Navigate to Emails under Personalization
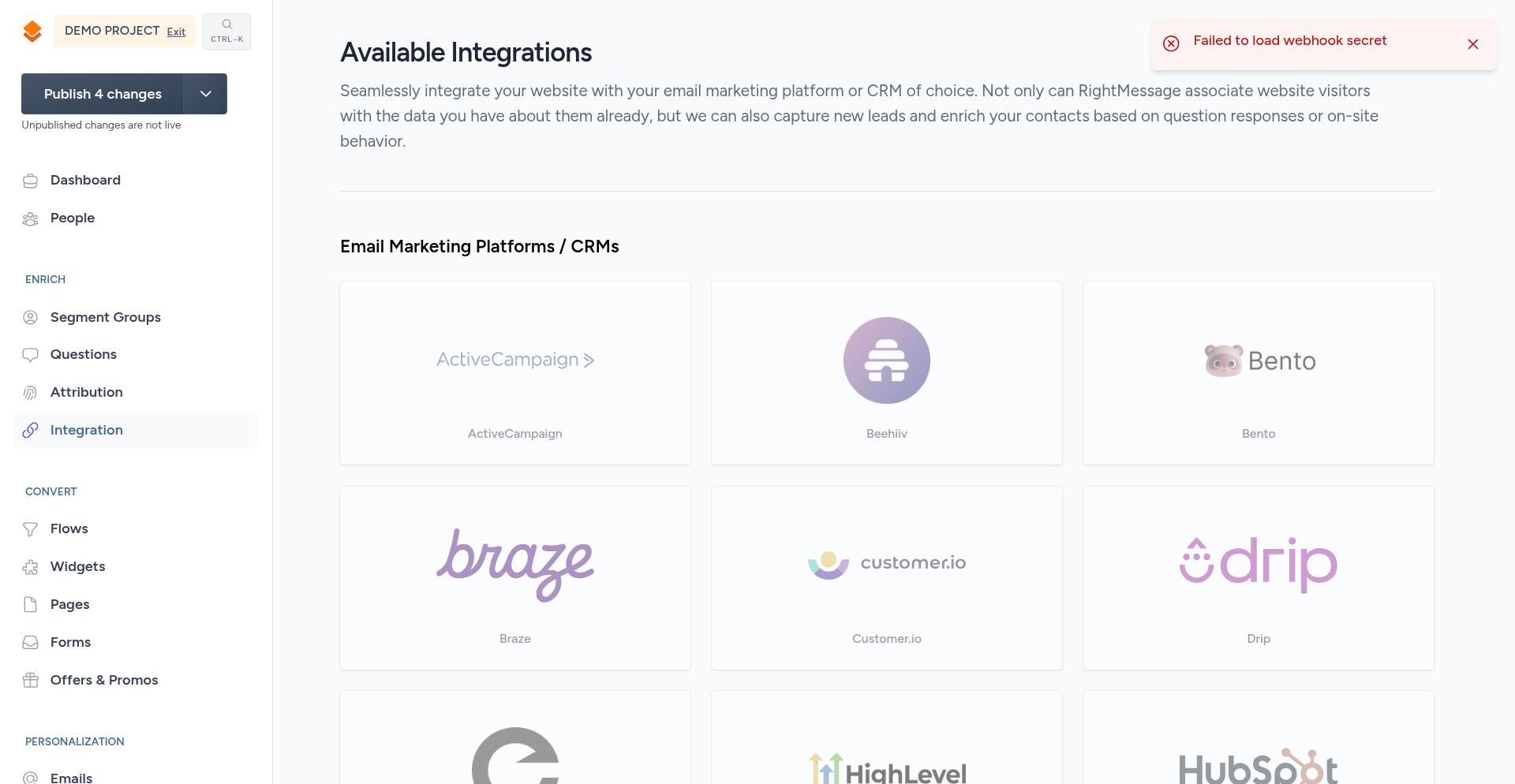Screen dimensions: 1515x784 pos(71,778)
